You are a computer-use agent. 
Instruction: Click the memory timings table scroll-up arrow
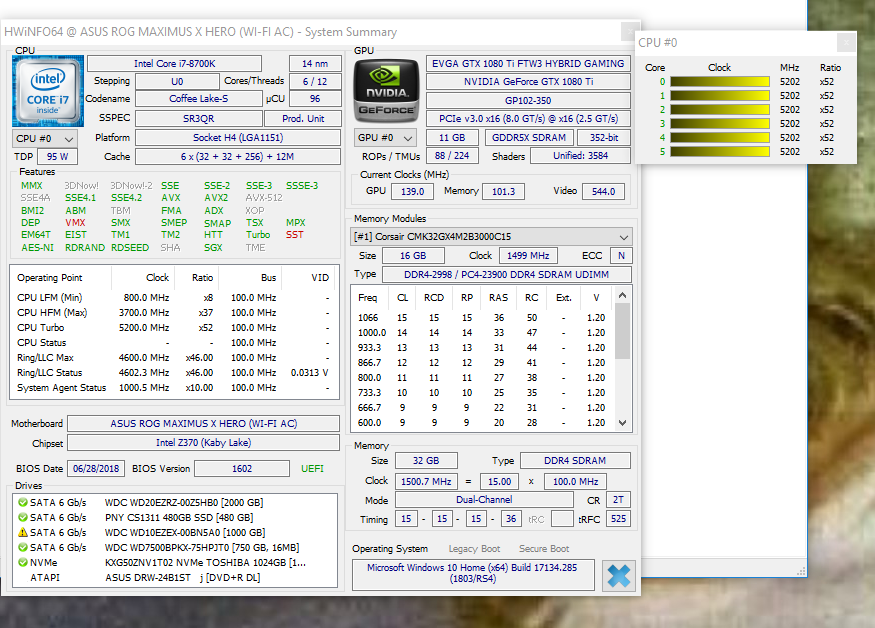623,295
